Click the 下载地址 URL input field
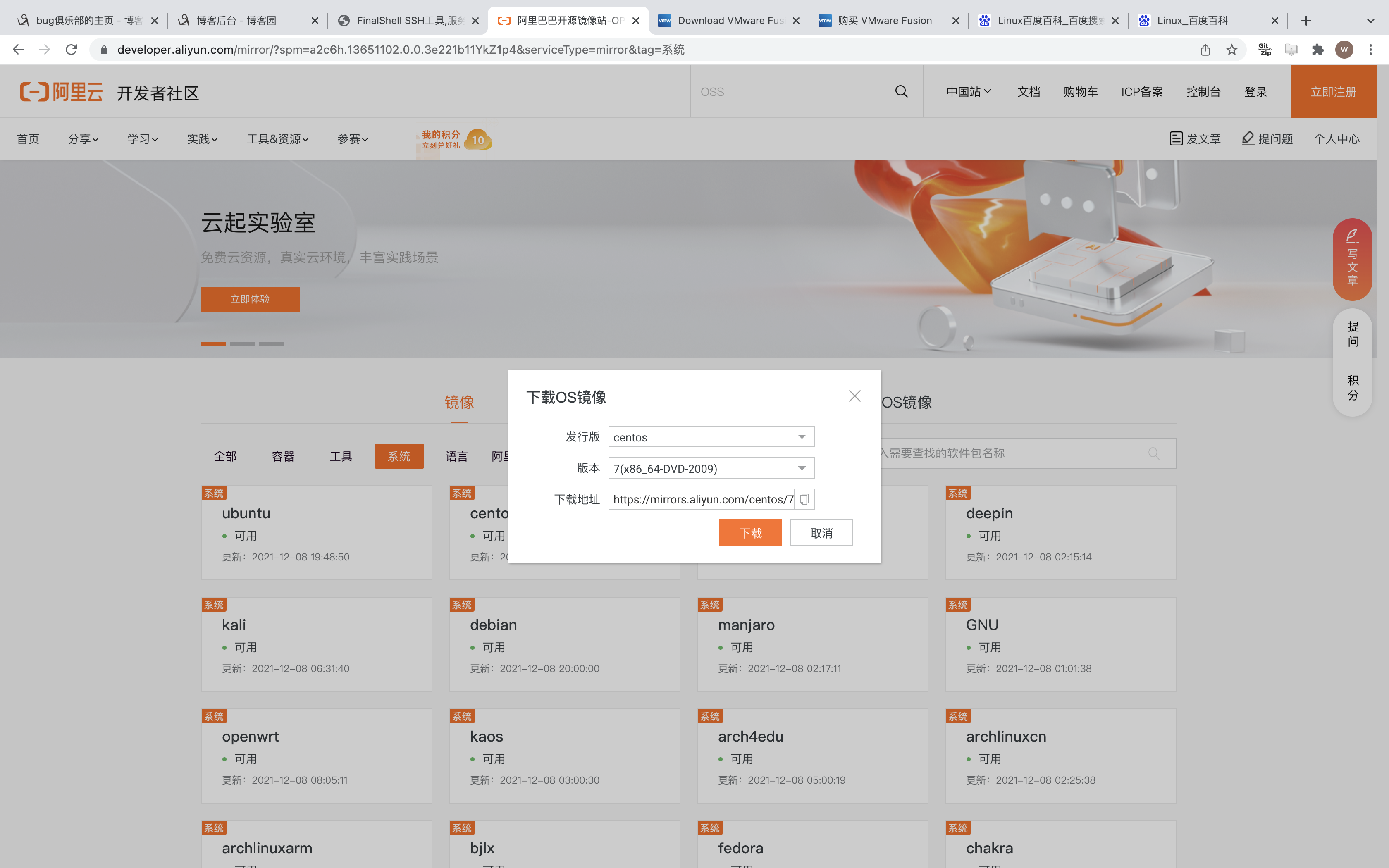1389x868 pixels. click(702, 499)
